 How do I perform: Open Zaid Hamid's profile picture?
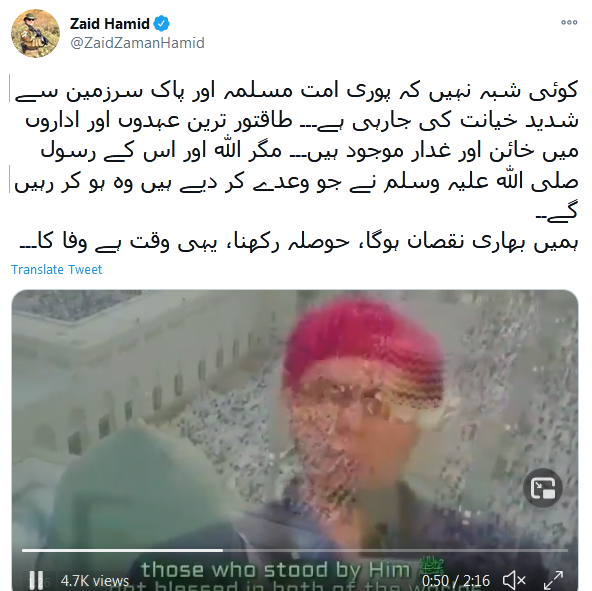click(35, 33)
